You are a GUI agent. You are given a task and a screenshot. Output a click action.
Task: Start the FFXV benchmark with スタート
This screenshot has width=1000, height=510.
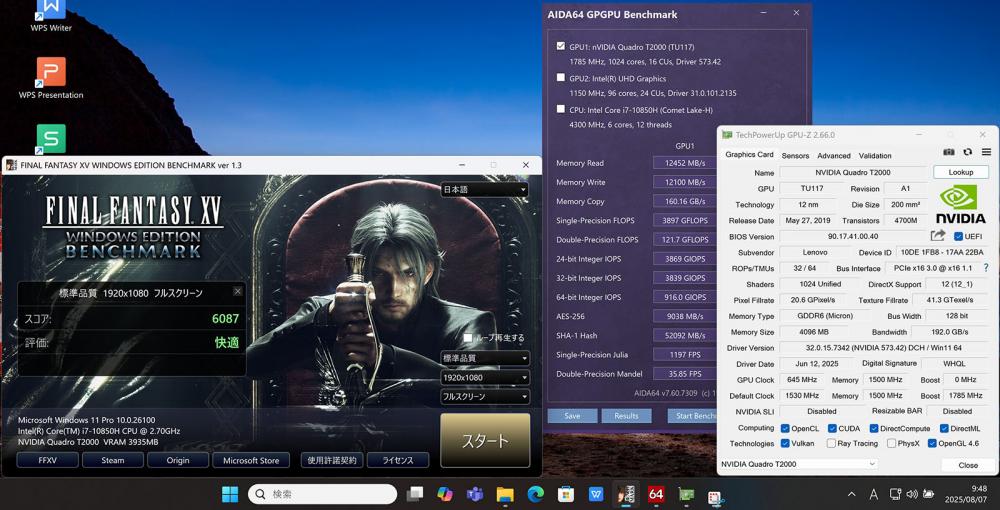[485, 441]
